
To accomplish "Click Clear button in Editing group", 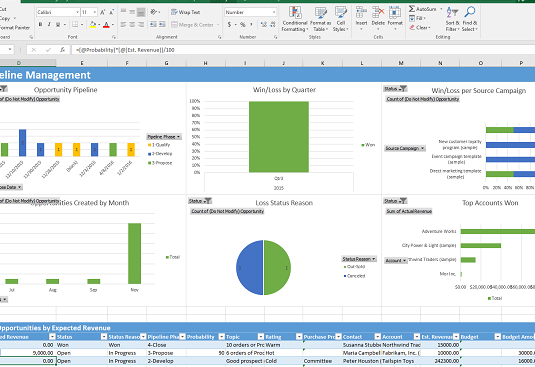I will point(419,27).
